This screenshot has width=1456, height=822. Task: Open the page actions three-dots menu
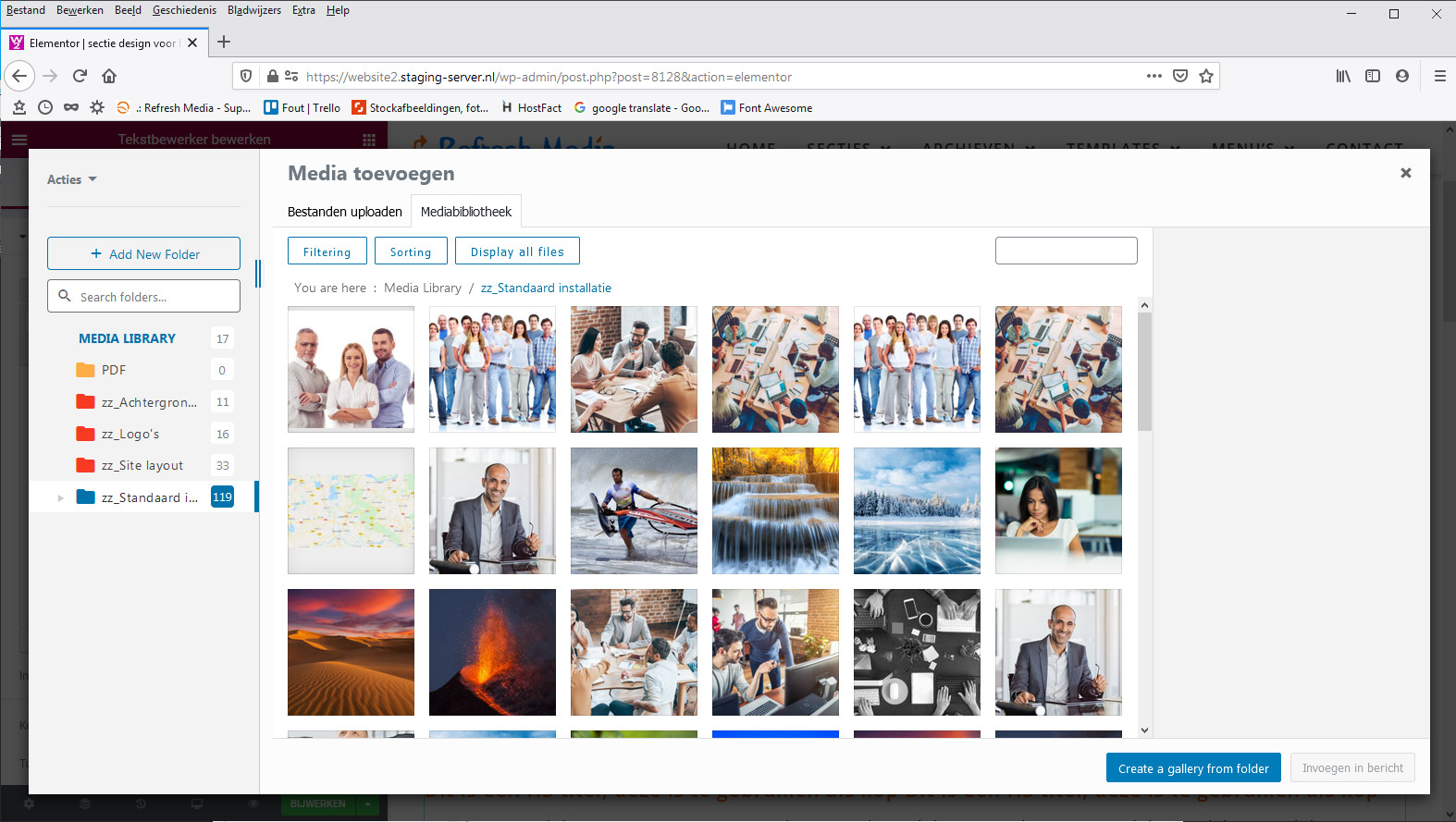click(1154, 76)
